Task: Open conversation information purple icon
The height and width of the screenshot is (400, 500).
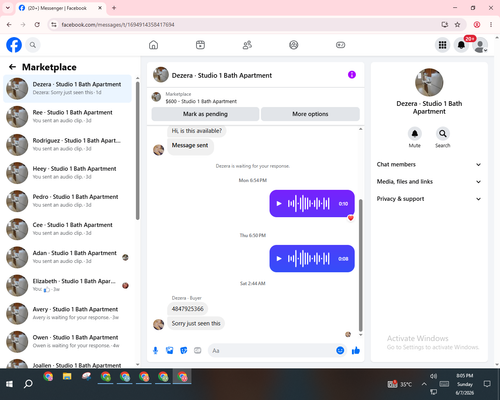Action: pos(352,75)
